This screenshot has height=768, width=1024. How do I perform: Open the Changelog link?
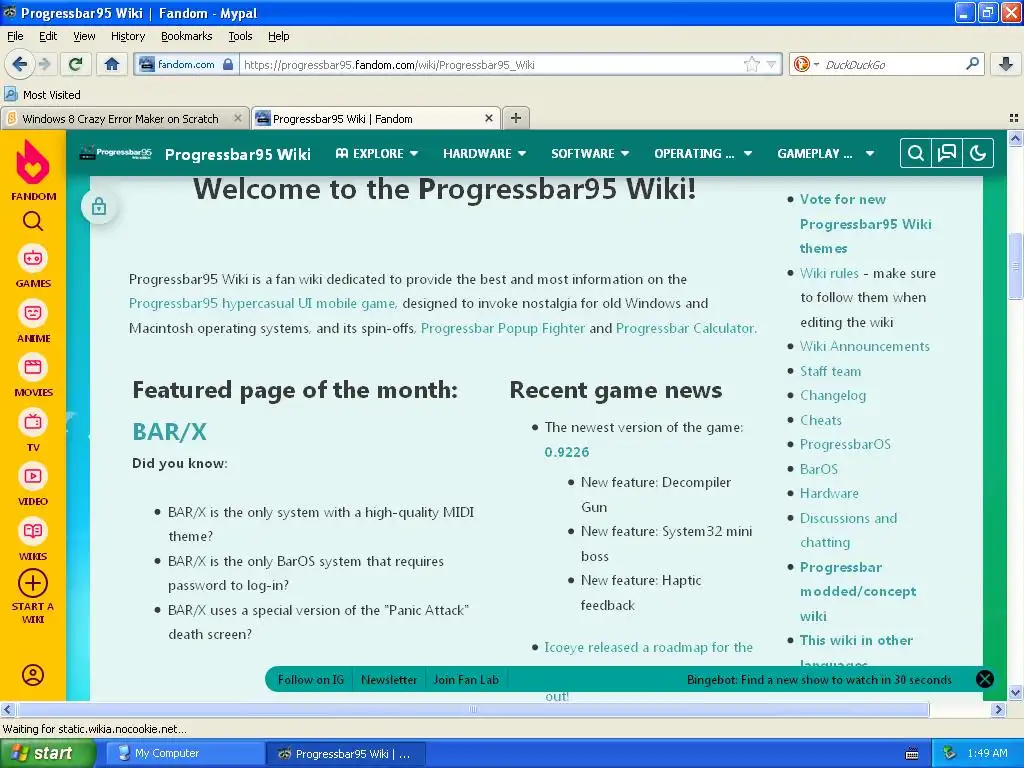click(x=833, y=395)
